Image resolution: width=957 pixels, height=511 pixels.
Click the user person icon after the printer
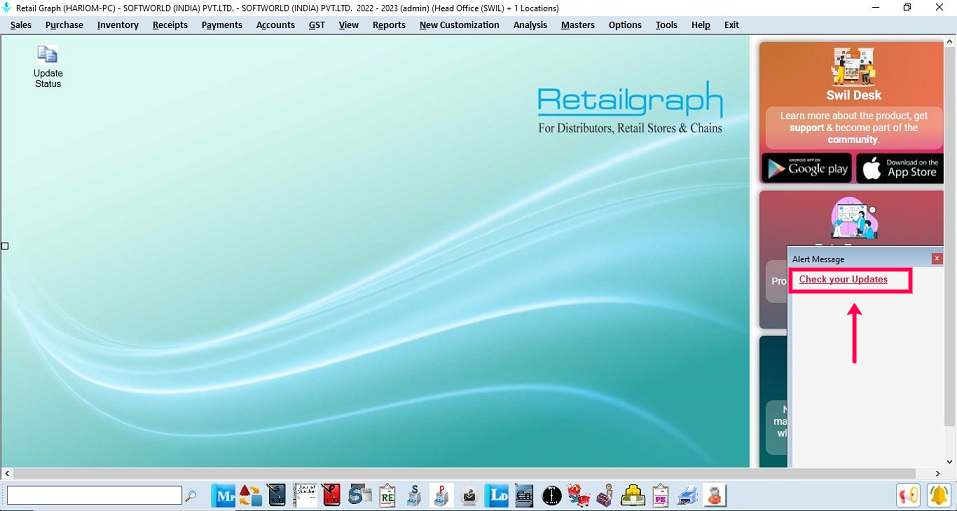714,495
